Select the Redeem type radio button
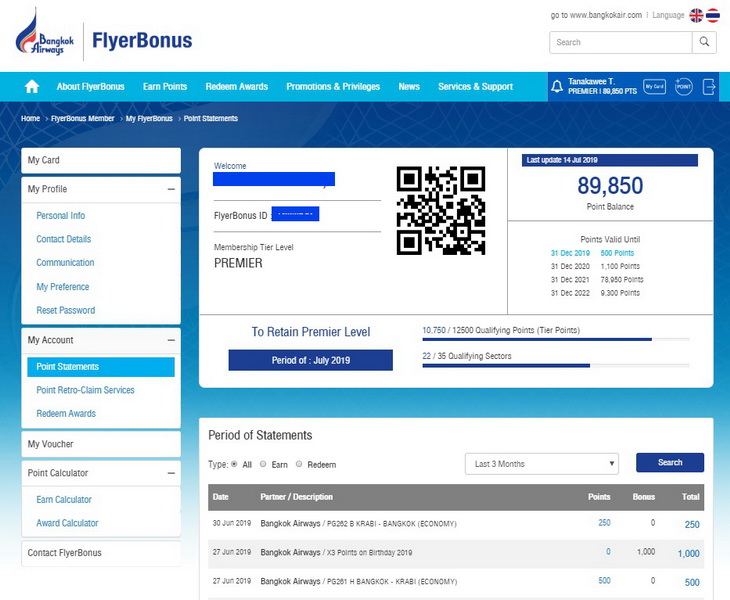Screen dimensions: 730x600 pyautogui.click(x=299, y=465)
